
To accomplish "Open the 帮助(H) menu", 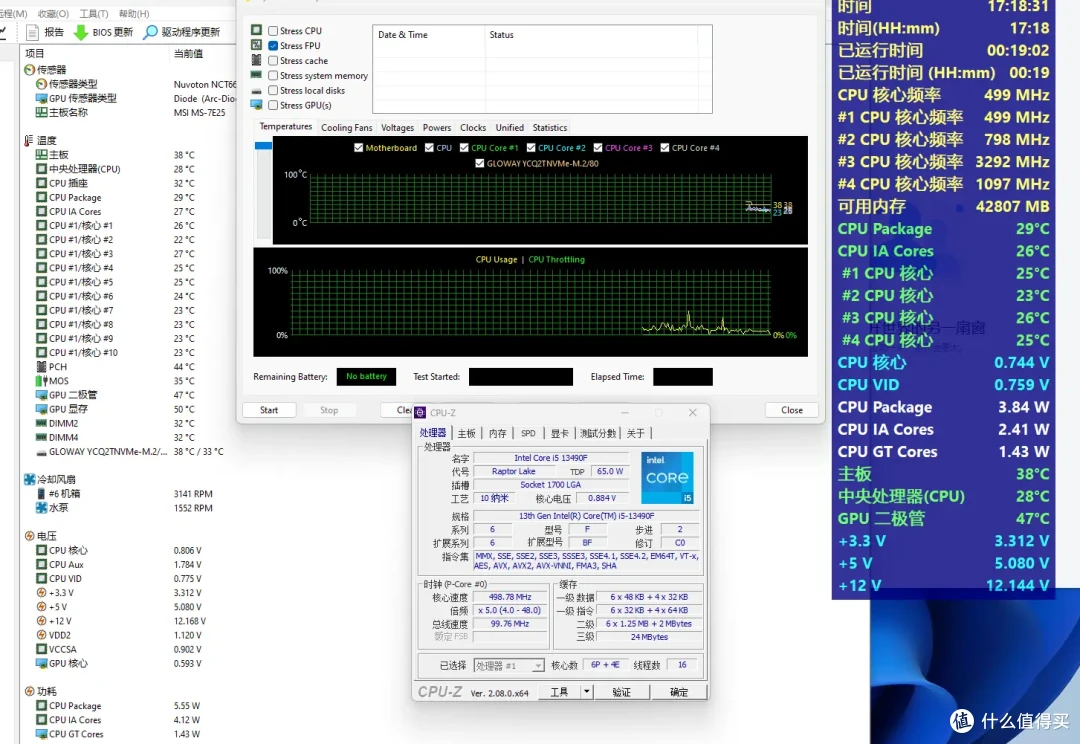I will (x=134, y=13).
